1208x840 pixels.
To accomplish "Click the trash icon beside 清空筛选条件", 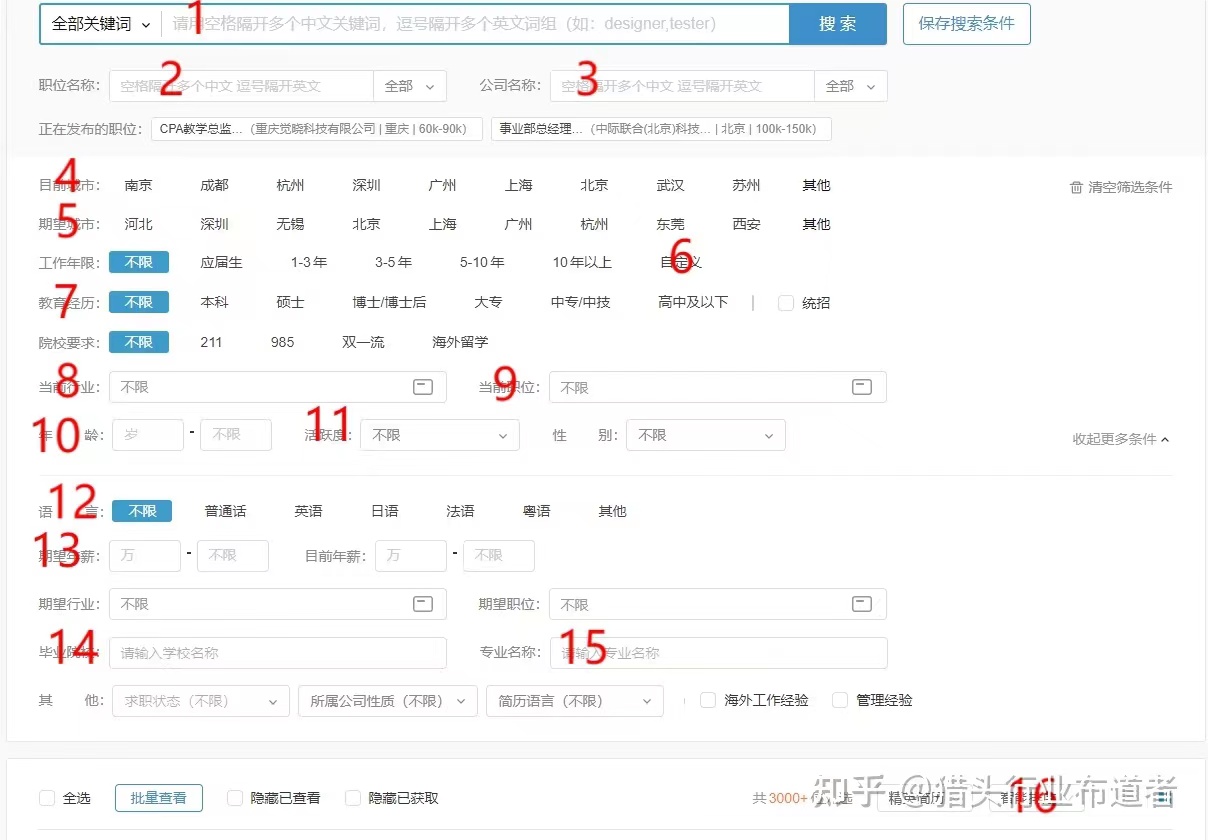I will 1076,187.
